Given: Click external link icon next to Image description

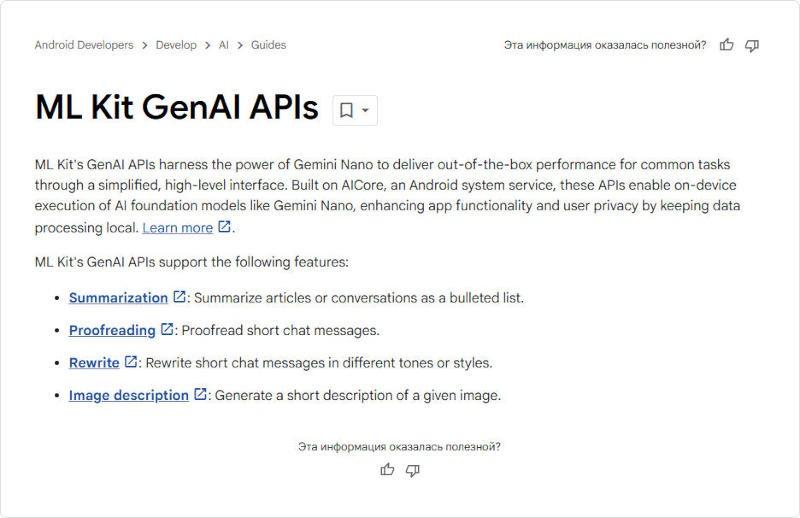Looking at the screenshot, I should click(x=200, y=394).
